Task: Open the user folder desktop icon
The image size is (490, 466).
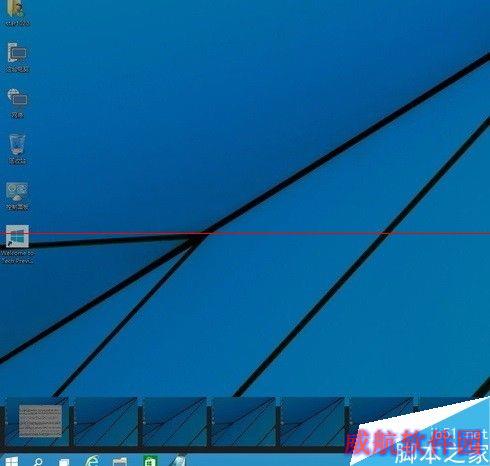Action: point(17,13)
